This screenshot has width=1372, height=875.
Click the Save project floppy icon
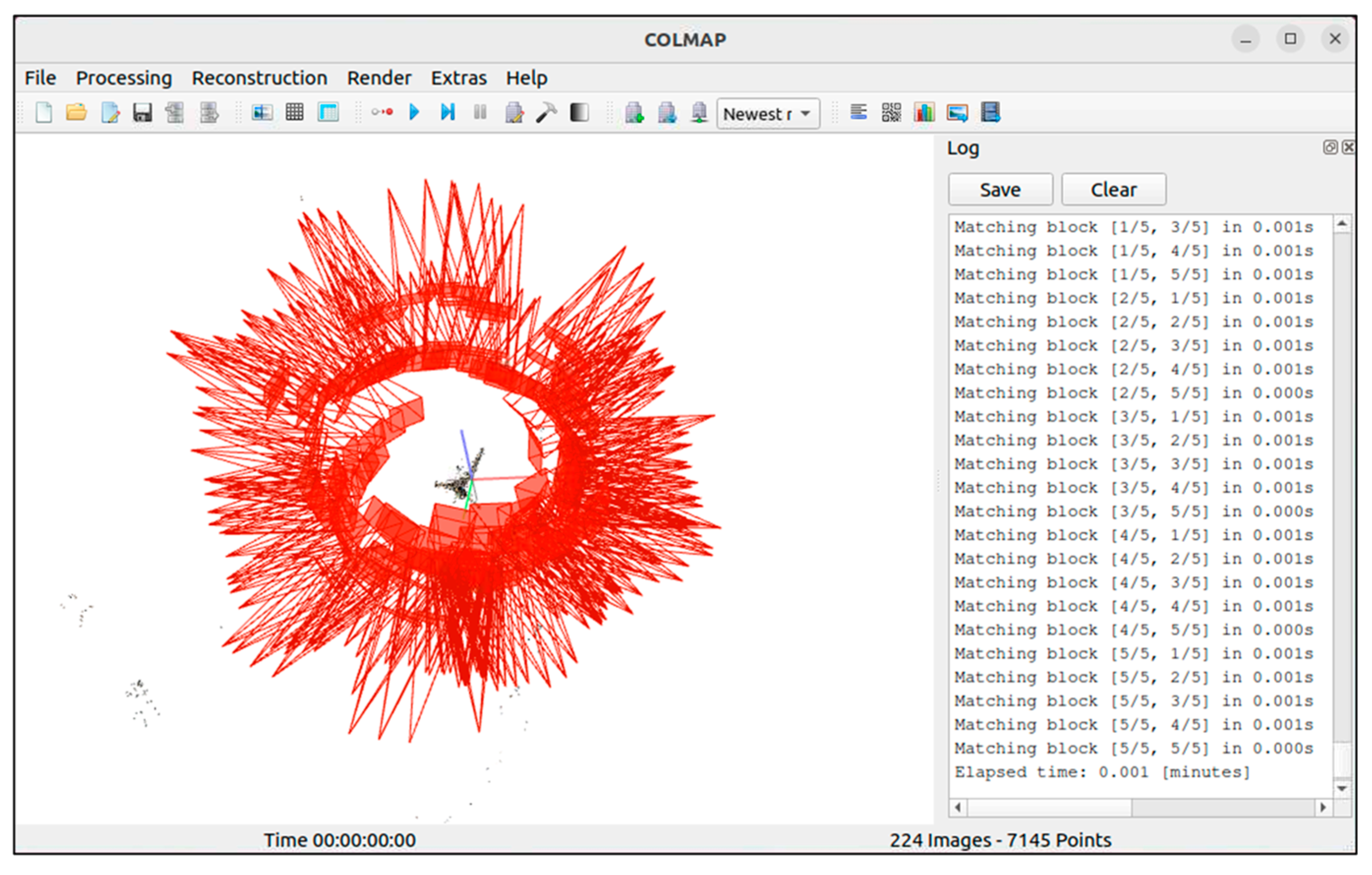143,112
